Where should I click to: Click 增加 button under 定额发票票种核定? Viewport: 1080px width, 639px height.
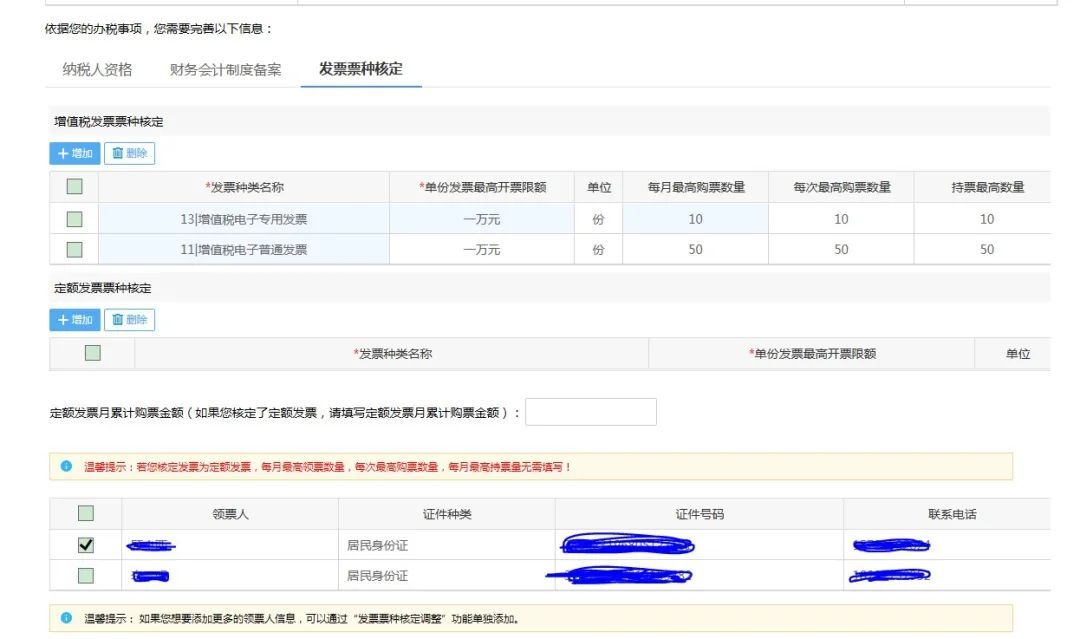(74, 320)
